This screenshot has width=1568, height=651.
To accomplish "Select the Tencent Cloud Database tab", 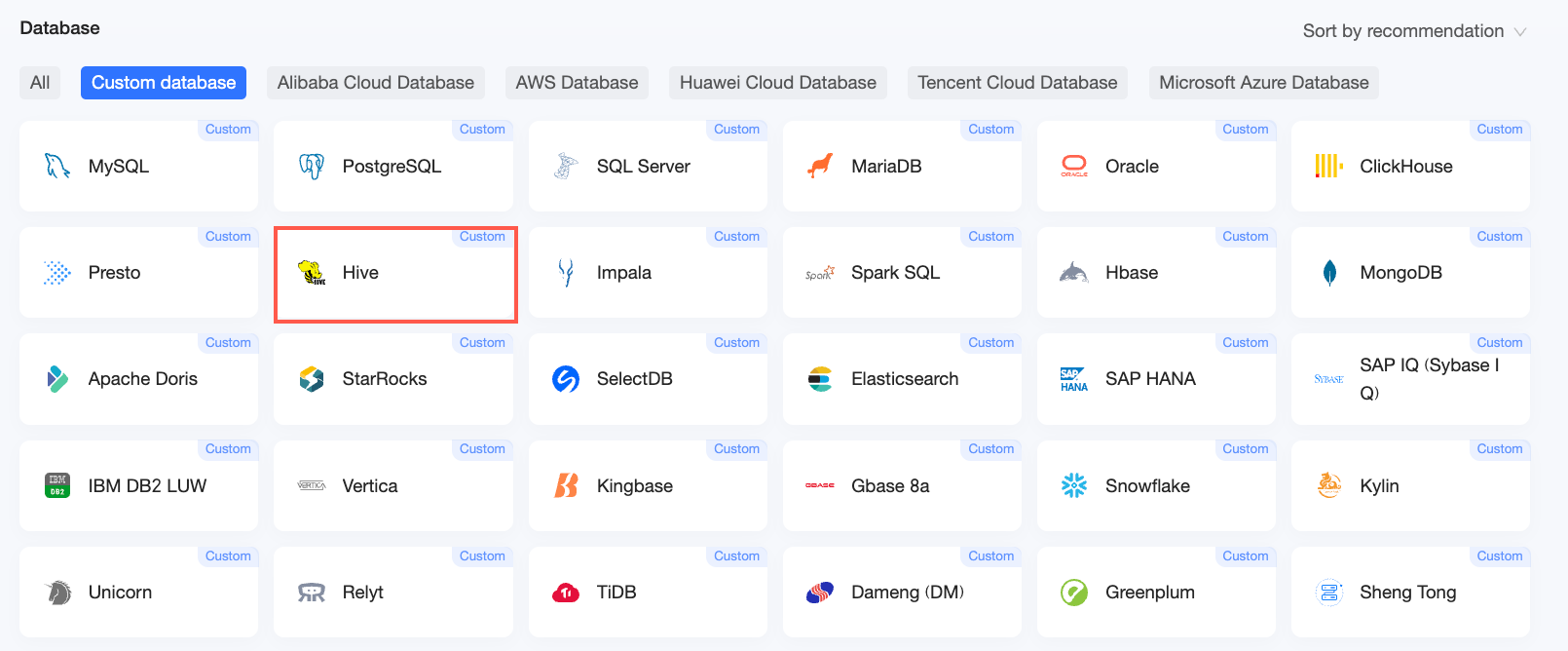I will 1018,83.
